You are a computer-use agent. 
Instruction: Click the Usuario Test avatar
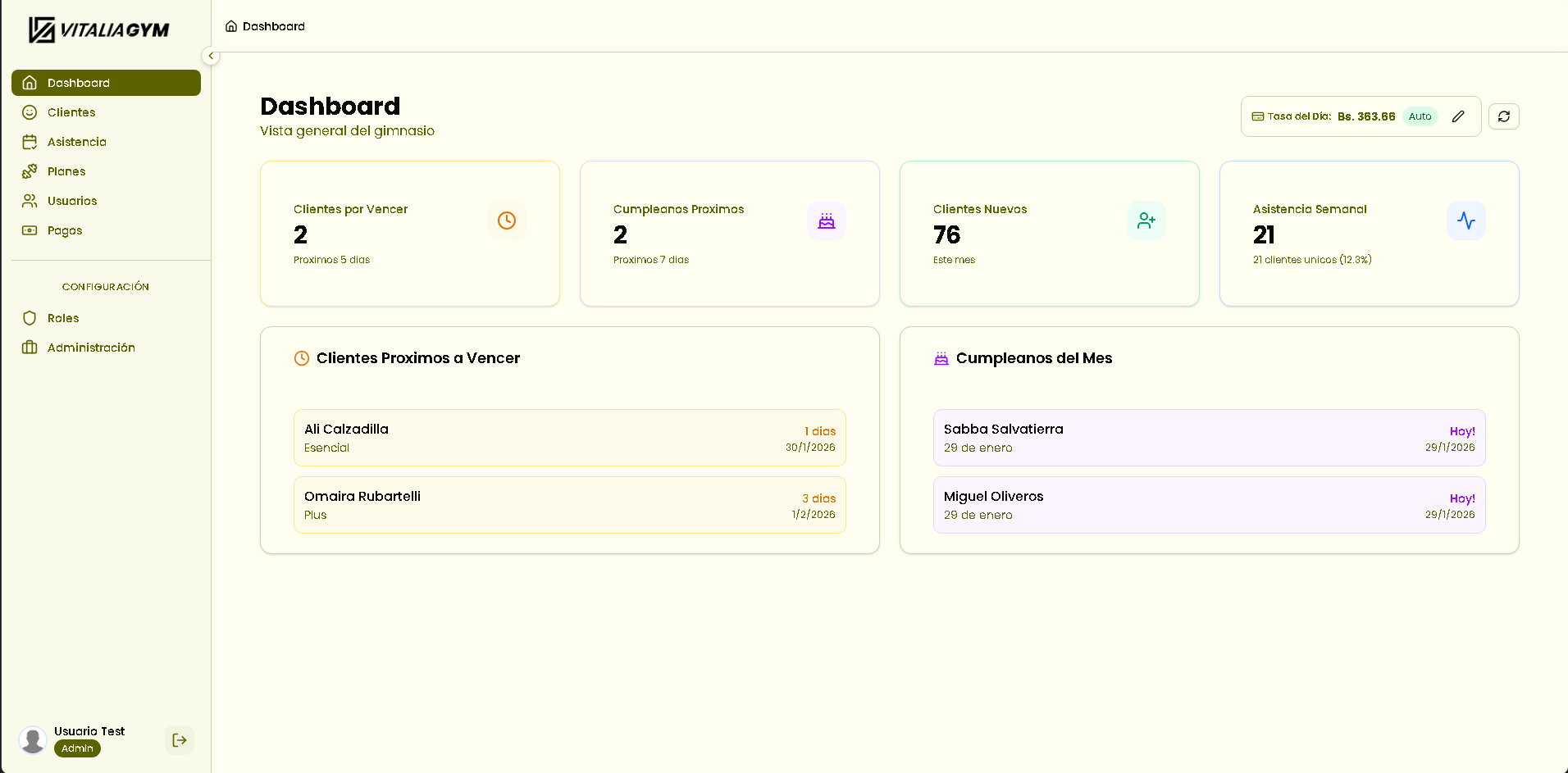pos(33,739)
